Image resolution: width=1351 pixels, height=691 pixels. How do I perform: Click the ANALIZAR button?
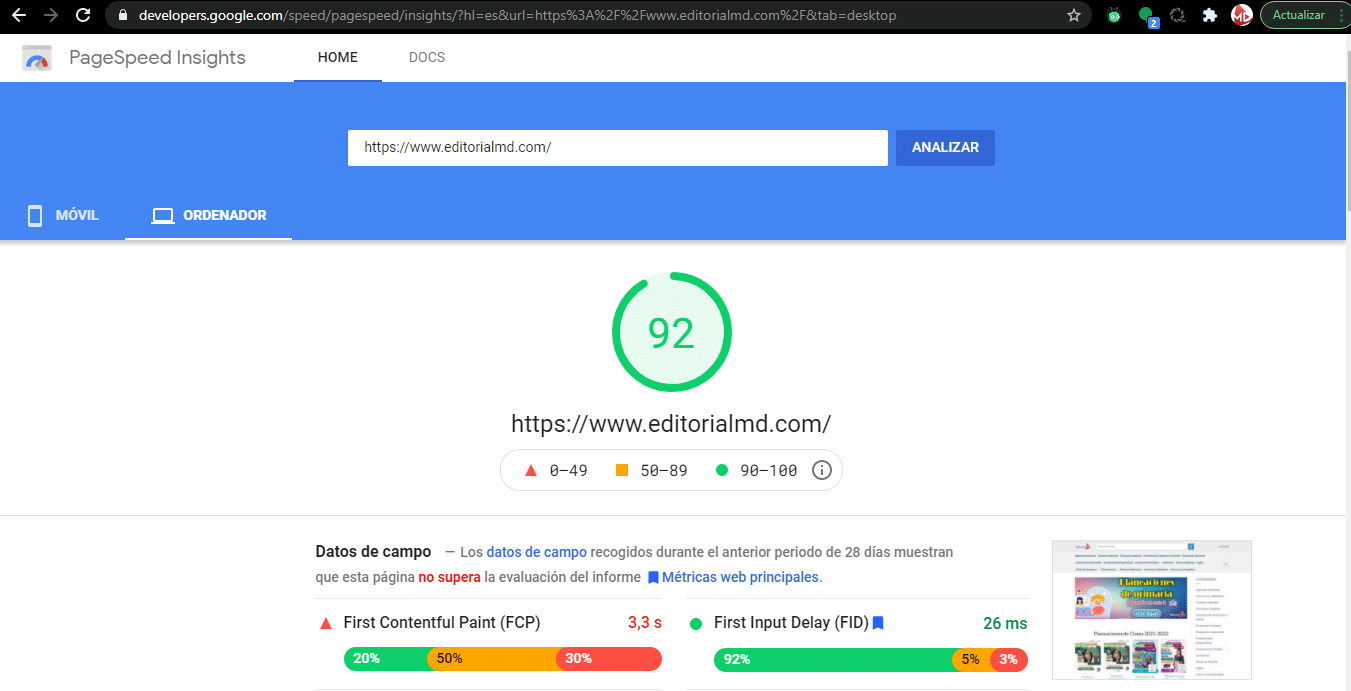tap(943, 147)
